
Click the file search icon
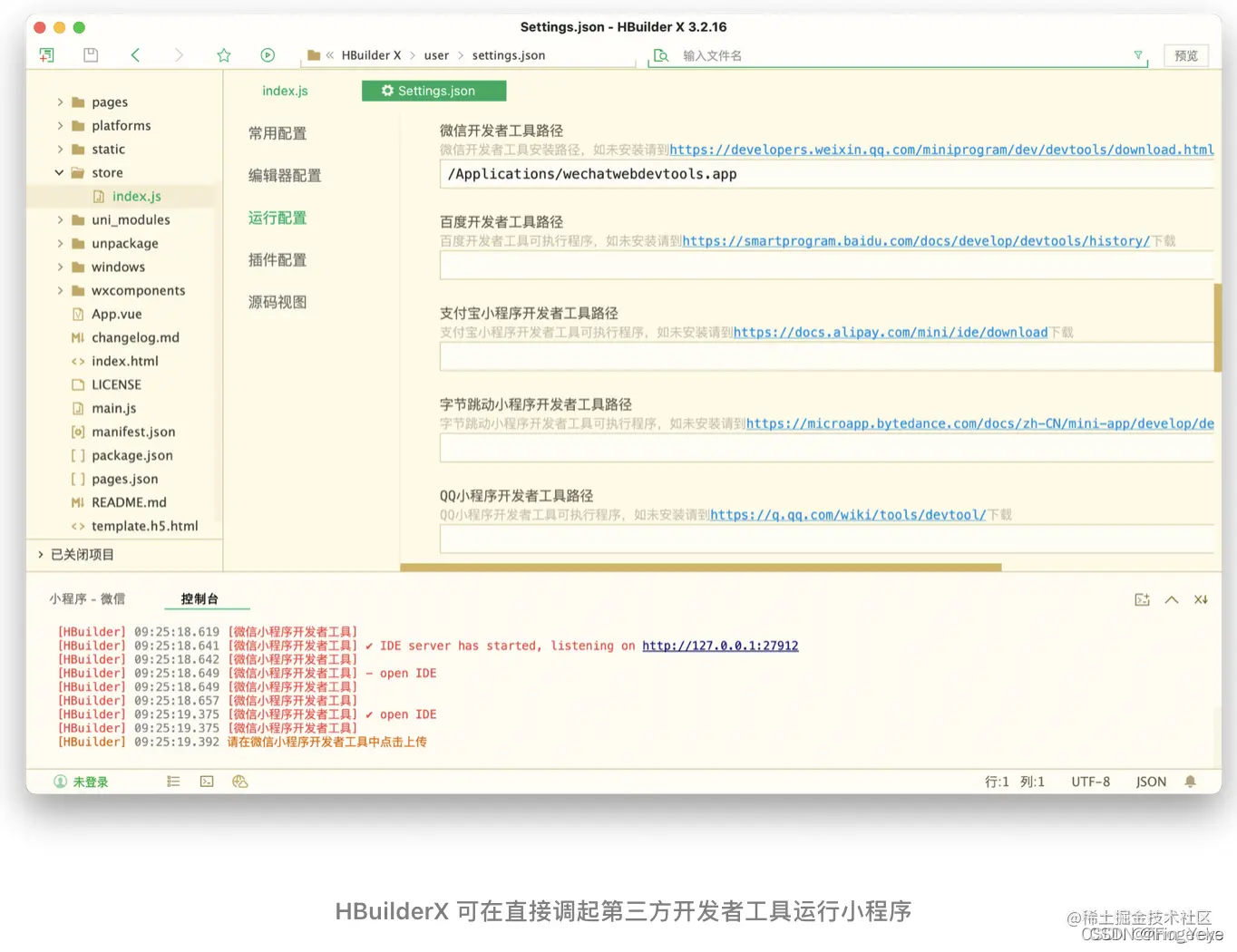[661, 55]
